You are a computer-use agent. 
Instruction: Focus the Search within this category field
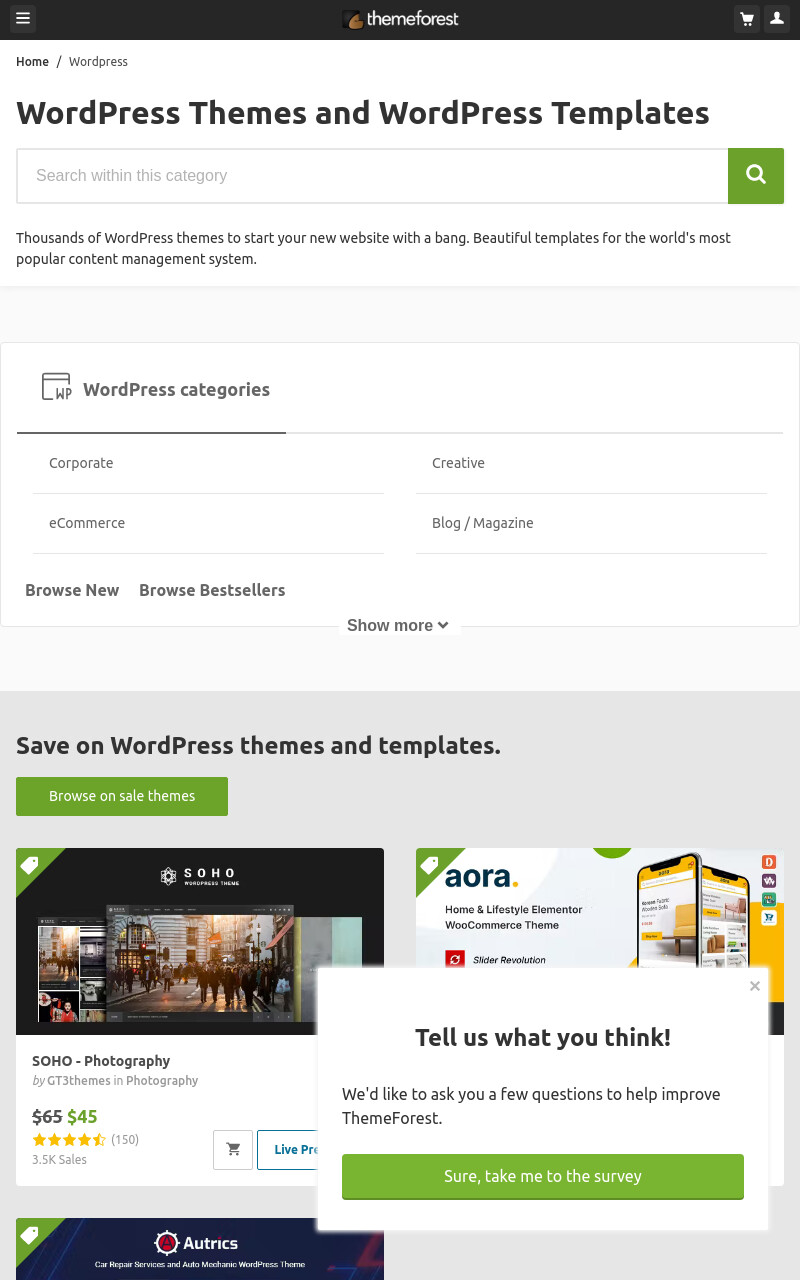(x=372, y=176)
